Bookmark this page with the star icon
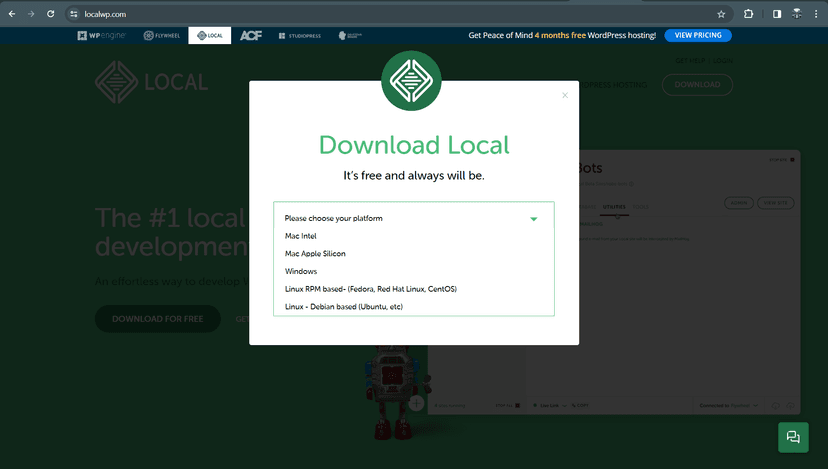Viewport: 828px width, 469px height. pyautogui.click(x=721, y=14)
